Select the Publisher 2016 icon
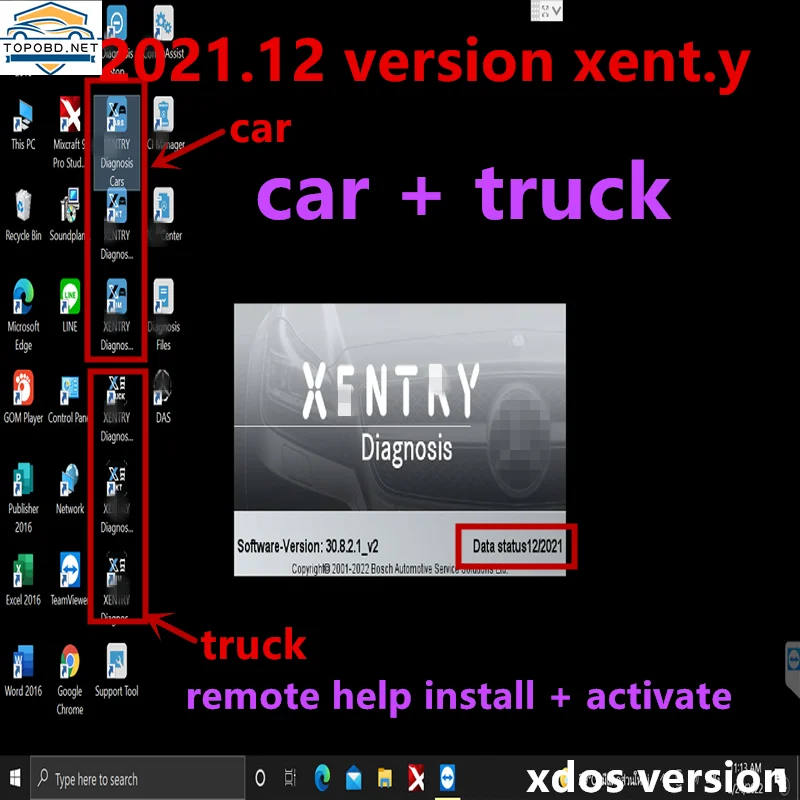 pyautogui.click(x=23, y=497)
